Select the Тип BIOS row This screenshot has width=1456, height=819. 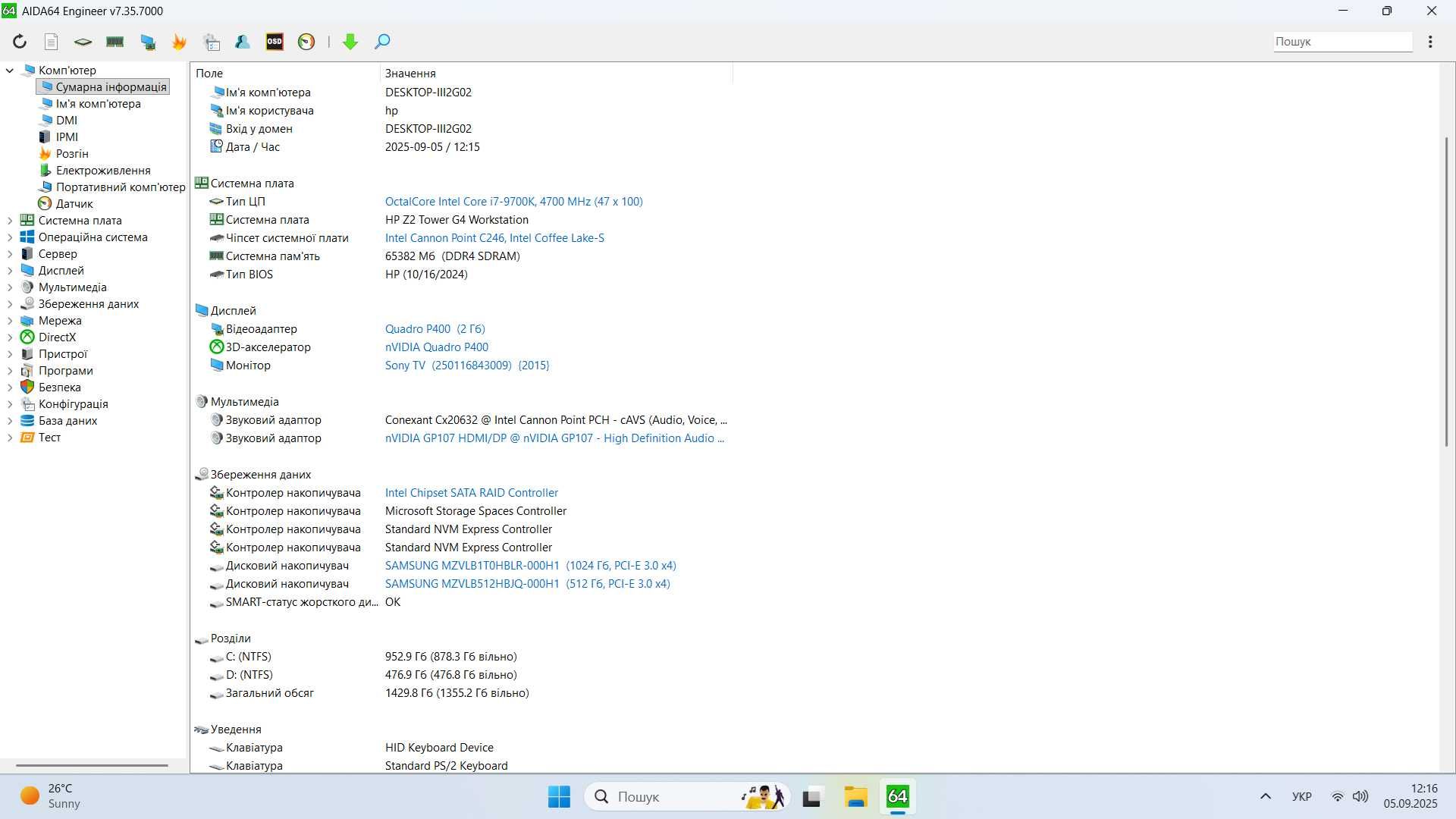coord(461,275)
